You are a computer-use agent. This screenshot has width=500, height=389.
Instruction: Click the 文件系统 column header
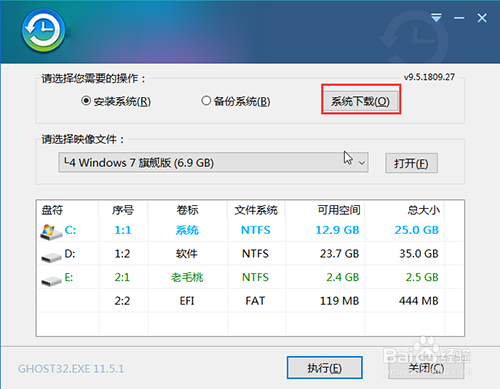point(256,210)
